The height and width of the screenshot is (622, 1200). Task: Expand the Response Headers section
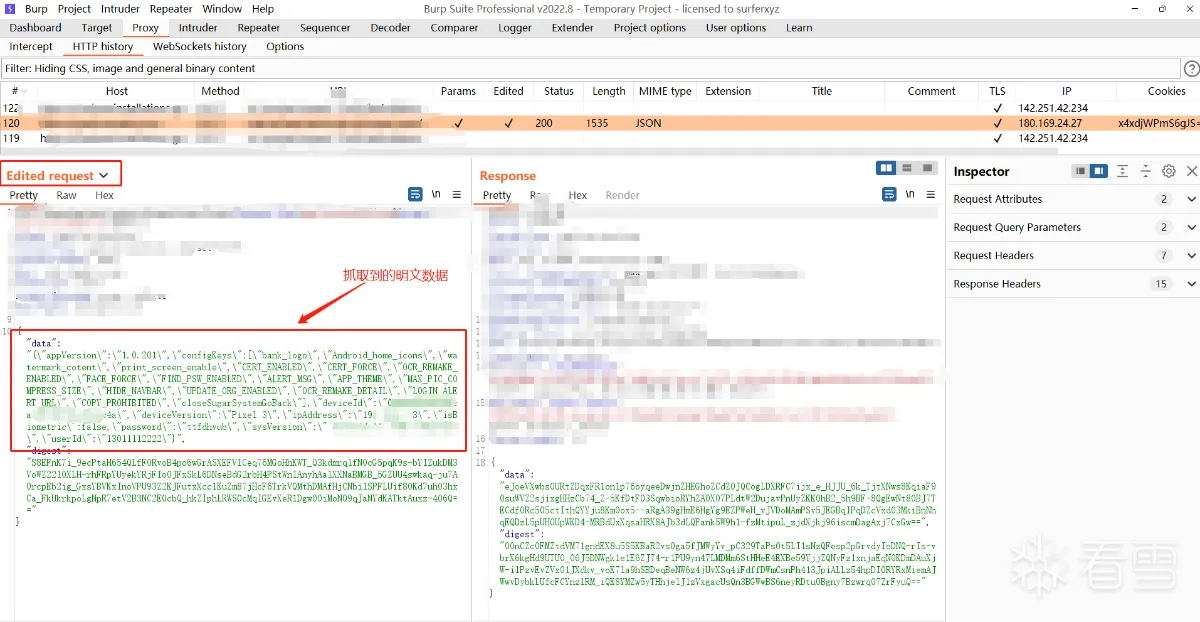click(1191, 283)
